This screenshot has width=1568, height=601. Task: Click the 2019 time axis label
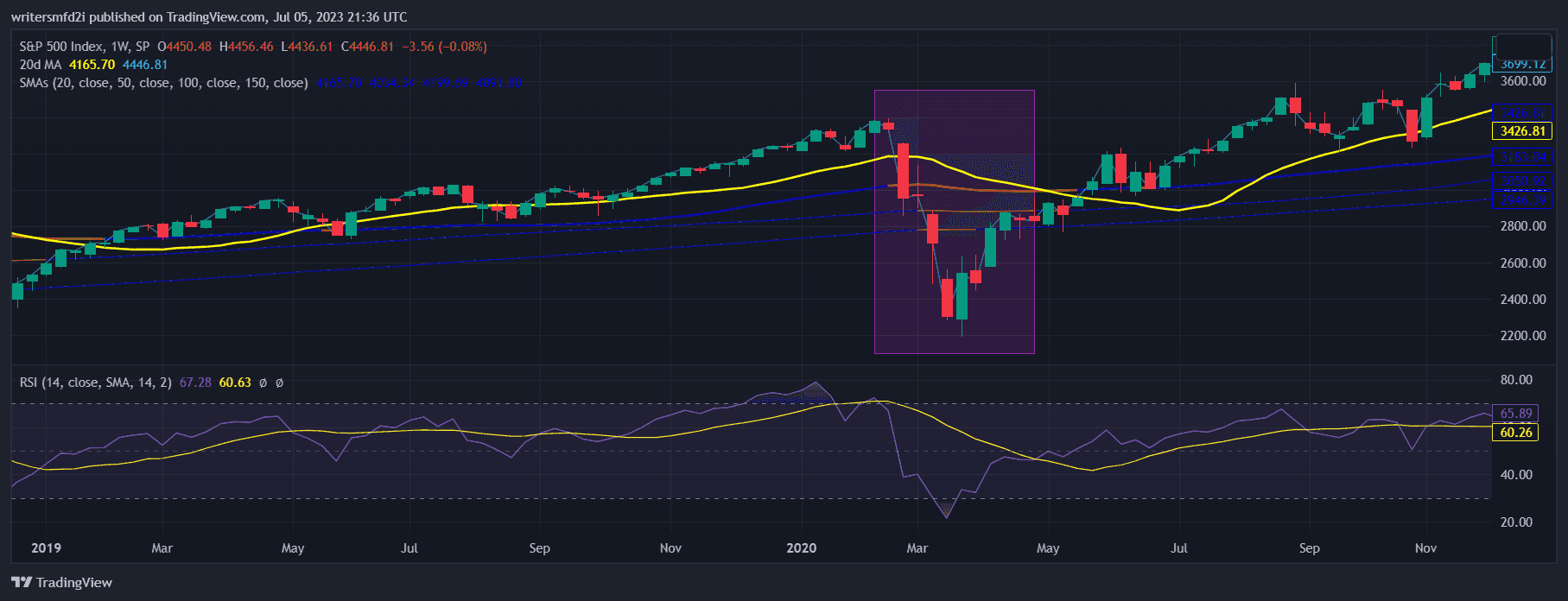[x=46, y=548]
